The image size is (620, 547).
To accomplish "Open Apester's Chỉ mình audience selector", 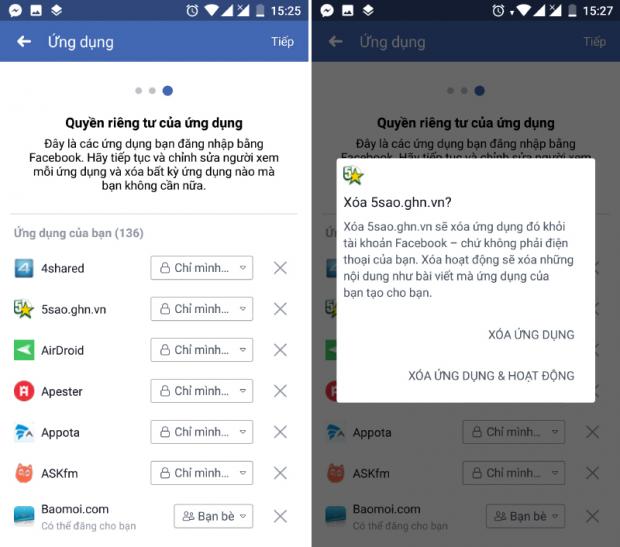I will (x=202, y=391).
